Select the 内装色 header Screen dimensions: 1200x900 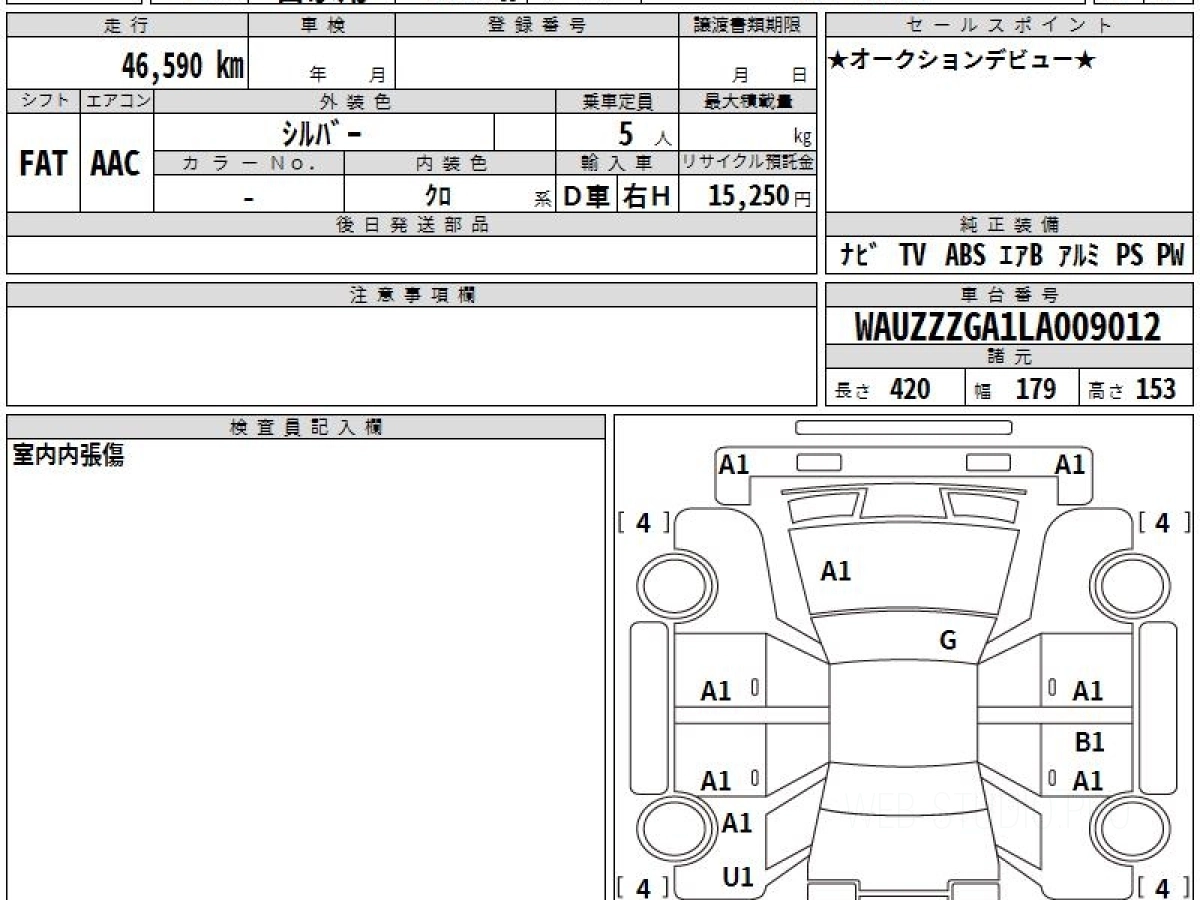click(x=450, y=163)
